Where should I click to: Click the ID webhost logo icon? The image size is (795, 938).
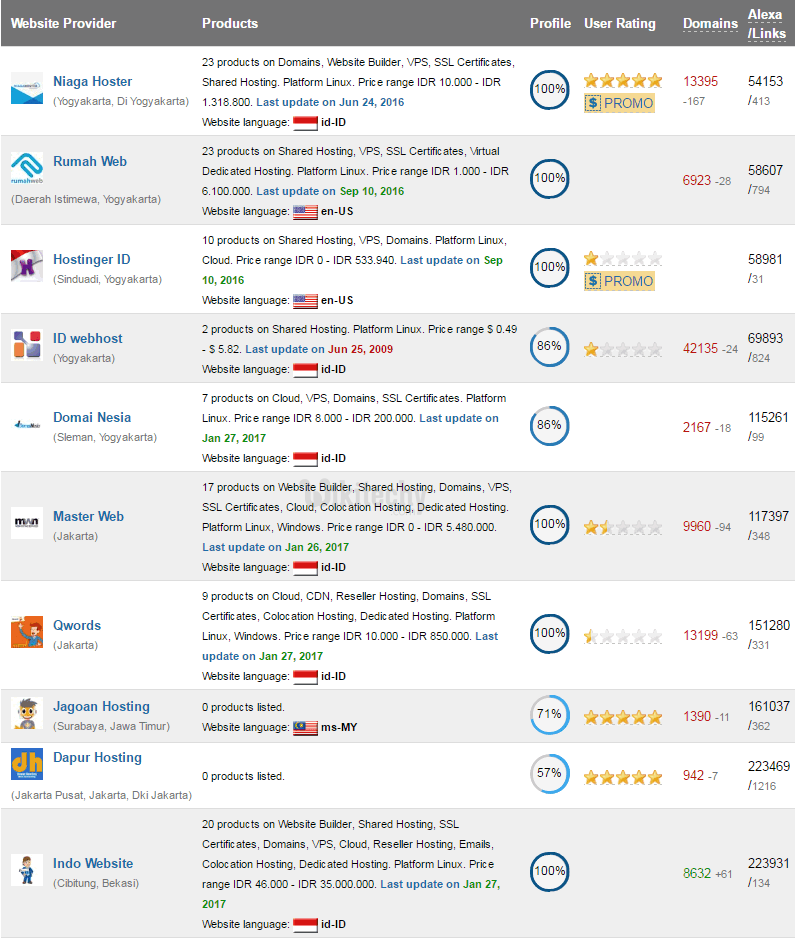pos(27,345)
